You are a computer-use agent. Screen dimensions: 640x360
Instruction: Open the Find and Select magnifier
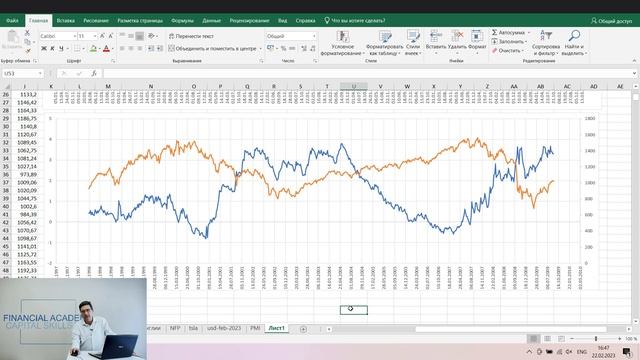(x=574, y=36)
